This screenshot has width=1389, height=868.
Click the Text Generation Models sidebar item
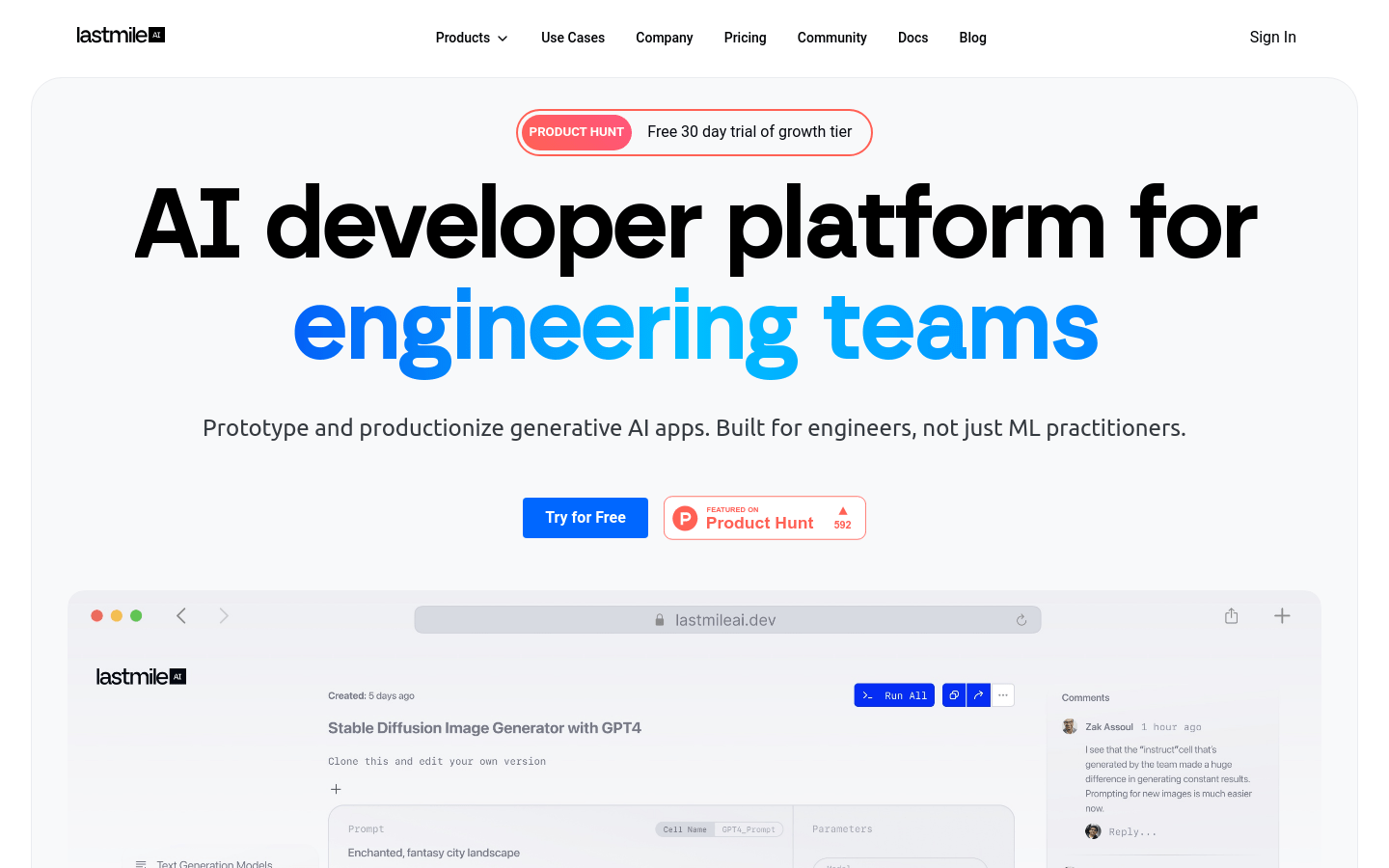point(215,864)
